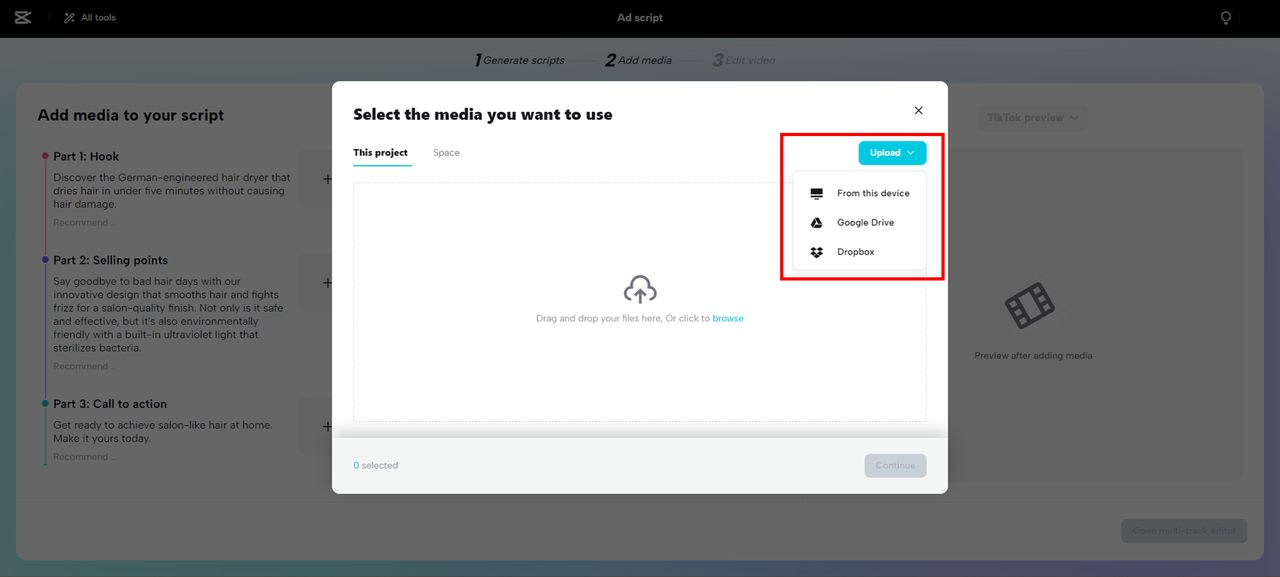Click Recommend text under Part 3
This screenshot has width=1280, height=577.
coord(84,457)
